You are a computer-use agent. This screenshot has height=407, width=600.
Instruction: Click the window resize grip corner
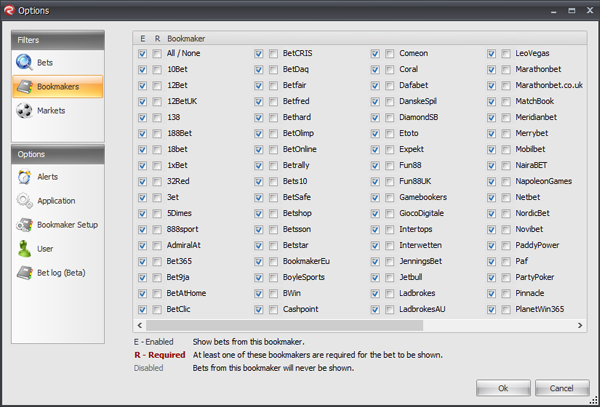coord(593,400)
